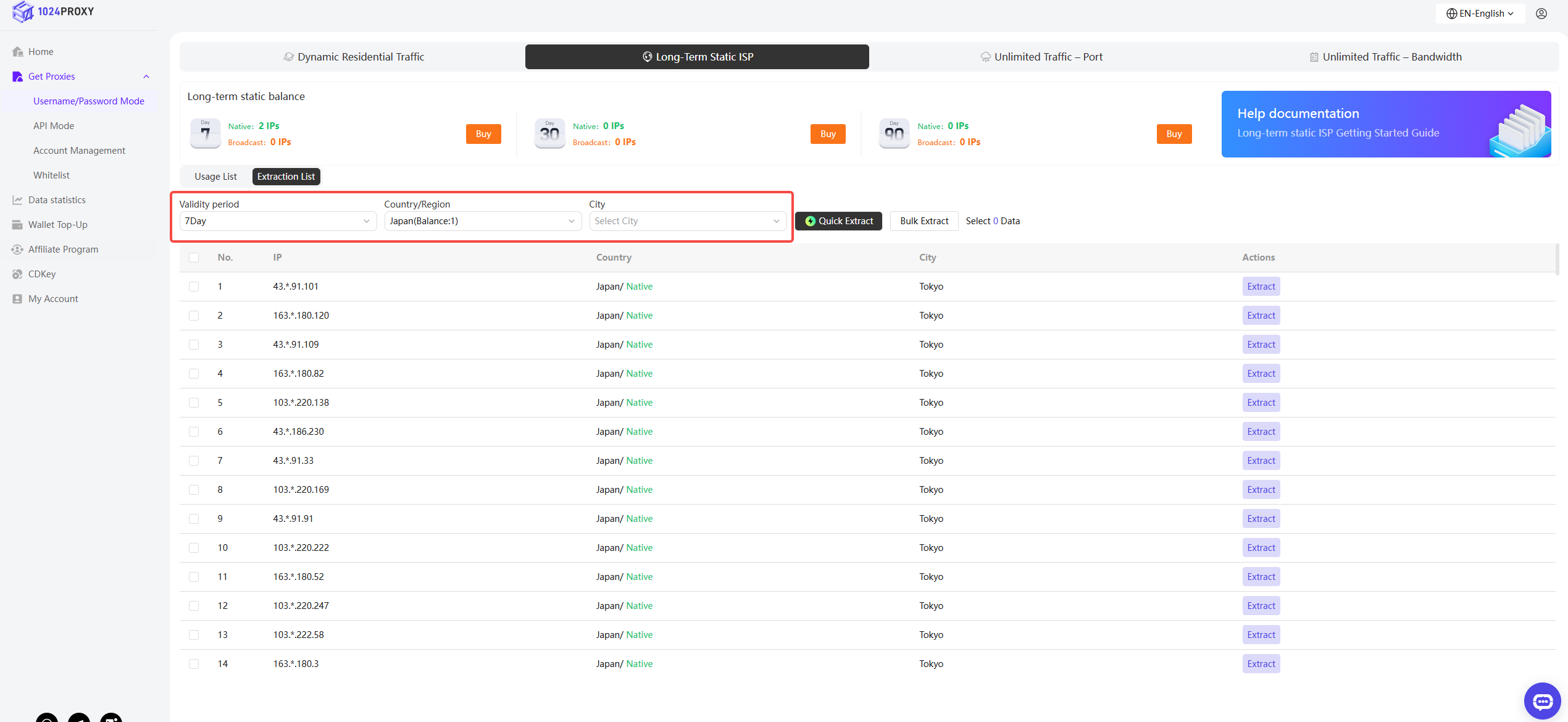Click the Data statistics chart icon
The width and height of the screenshot is (1568, 722).
coord(17,200)
